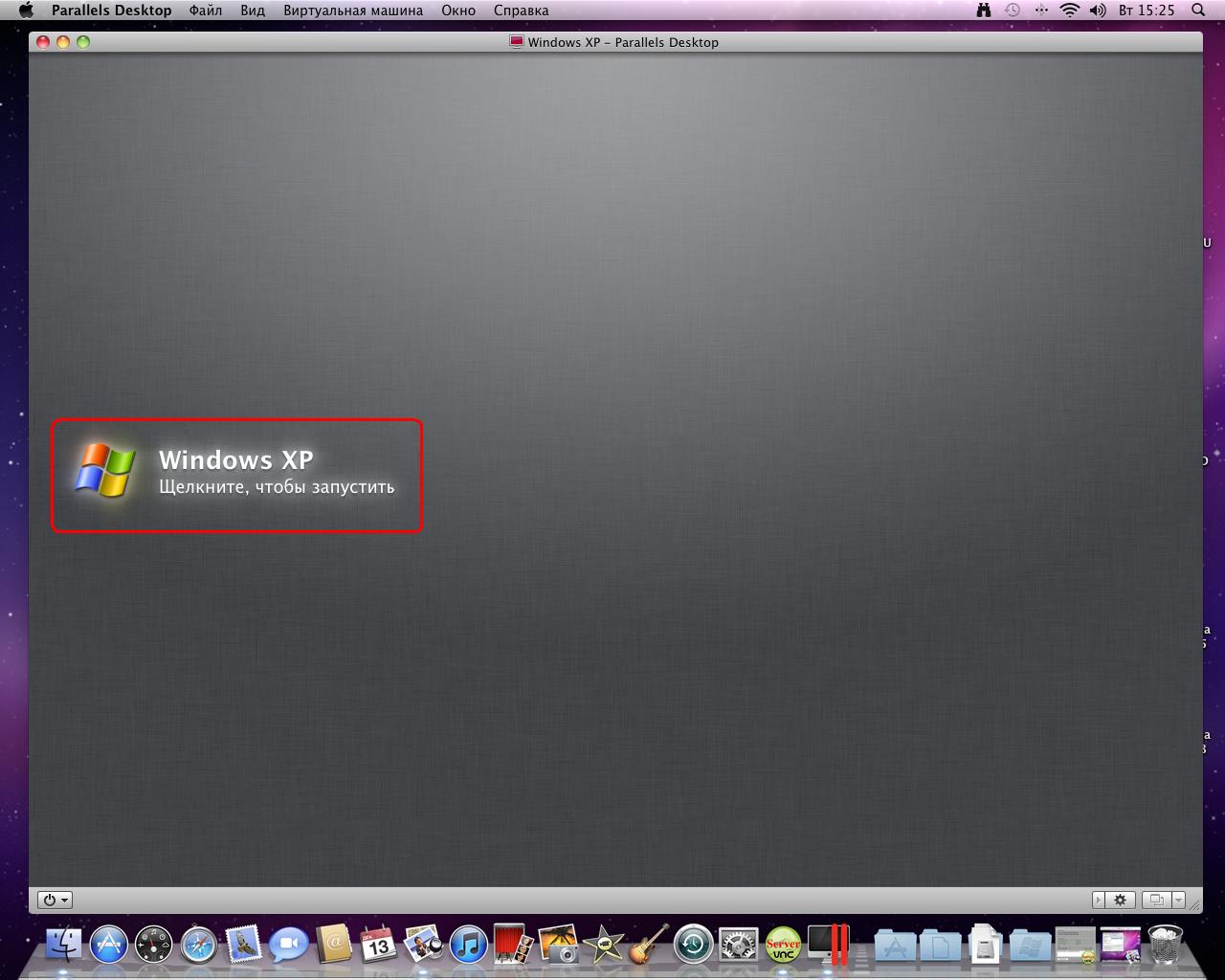1225x980 pixels.
Task: Open Spotlight search magnifier
Action: pyautogui.click(x=1198, y=11)
